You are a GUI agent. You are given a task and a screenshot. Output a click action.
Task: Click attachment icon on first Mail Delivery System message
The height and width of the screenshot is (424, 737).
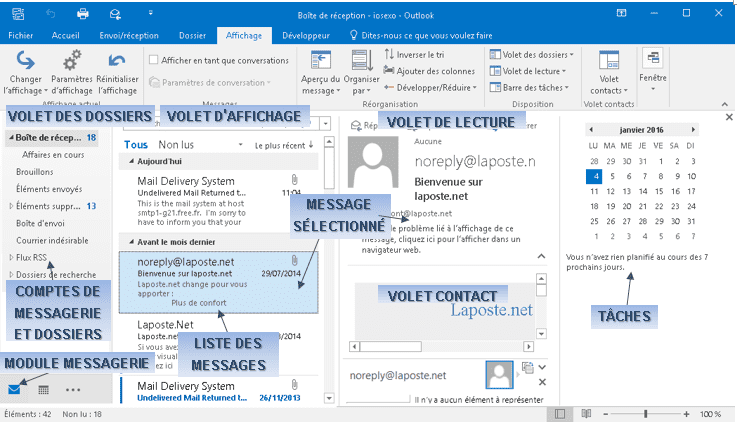[294, 180]
